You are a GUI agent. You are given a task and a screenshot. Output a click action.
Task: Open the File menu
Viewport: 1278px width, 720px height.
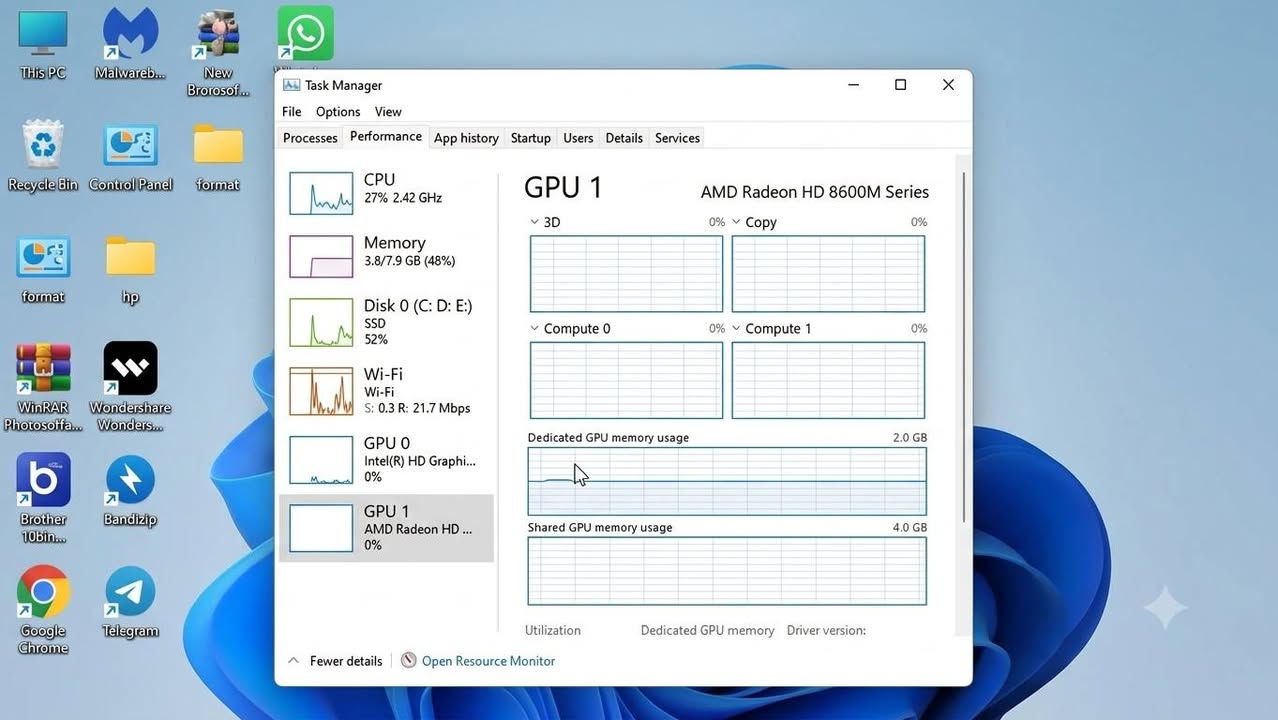click(291, 111)
